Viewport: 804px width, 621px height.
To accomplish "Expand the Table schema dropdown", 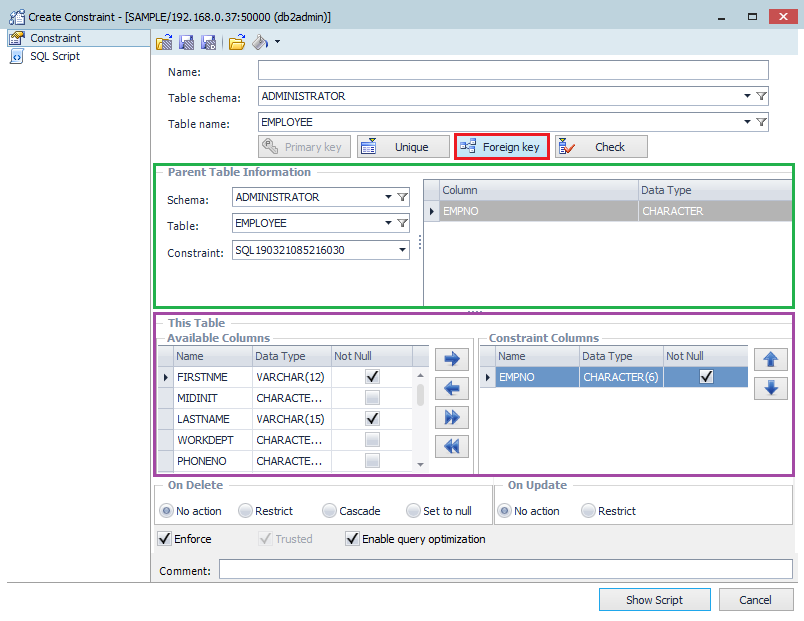I will pyautogui.click(x=747, y=96).
